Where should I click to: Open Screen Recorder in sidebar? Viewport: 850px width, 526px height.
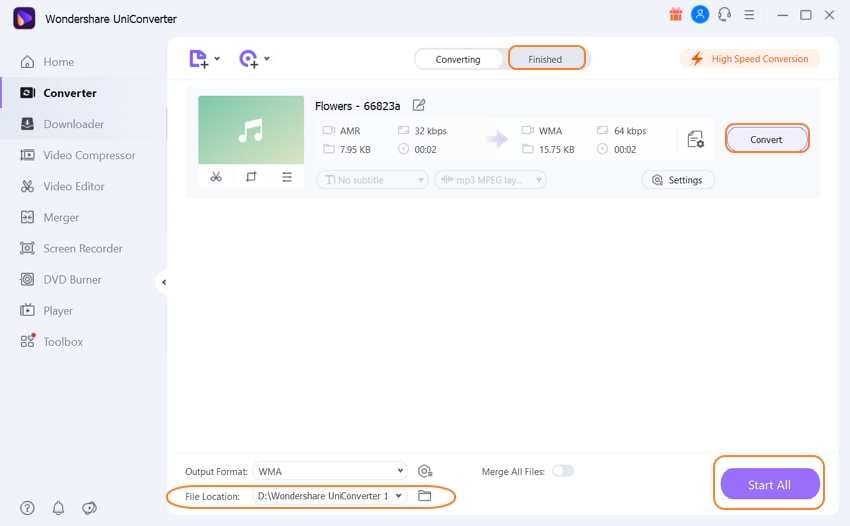point(71,248)
